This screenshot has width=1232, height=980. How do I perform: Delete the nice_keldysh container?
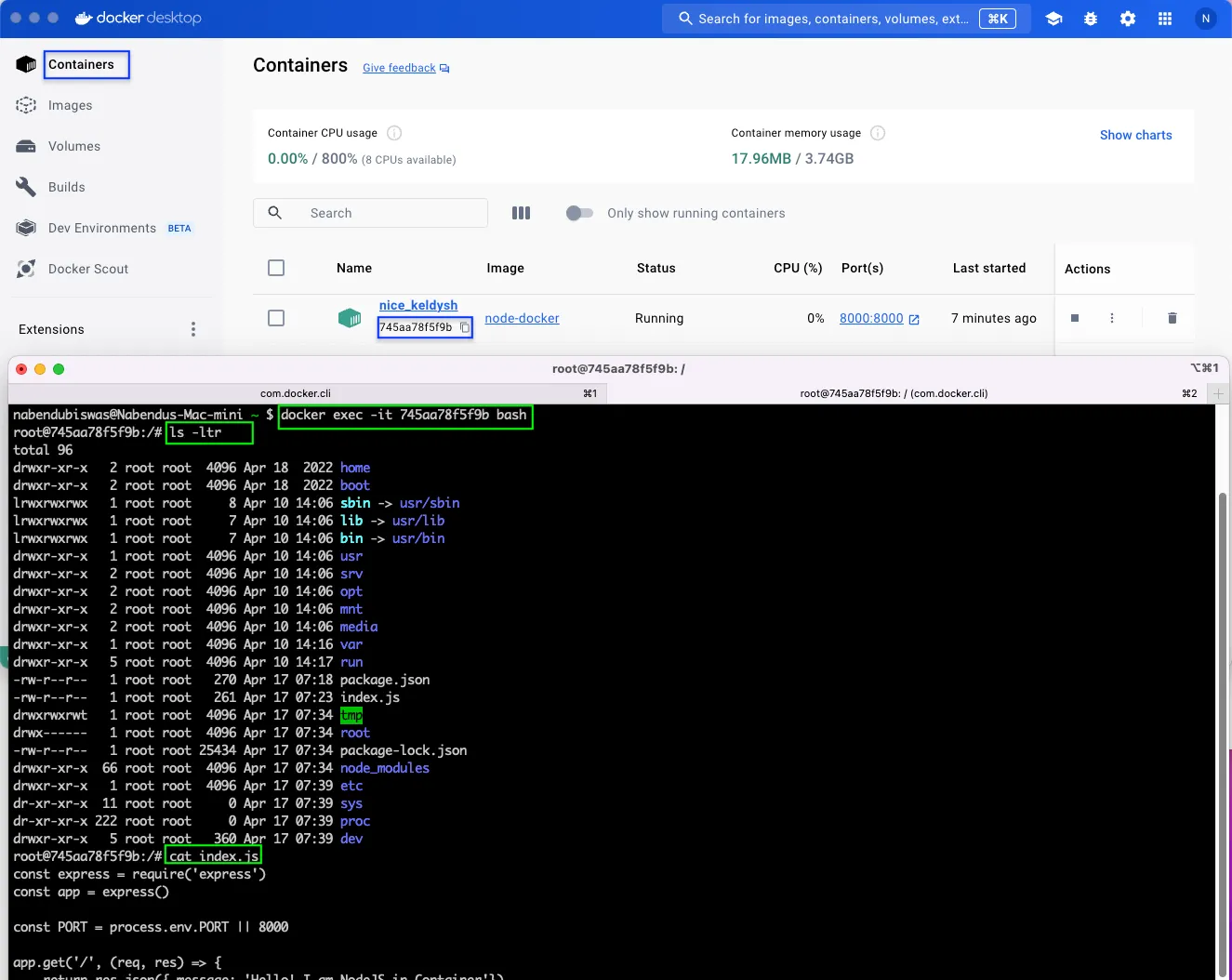click(x=1172, y=318)
